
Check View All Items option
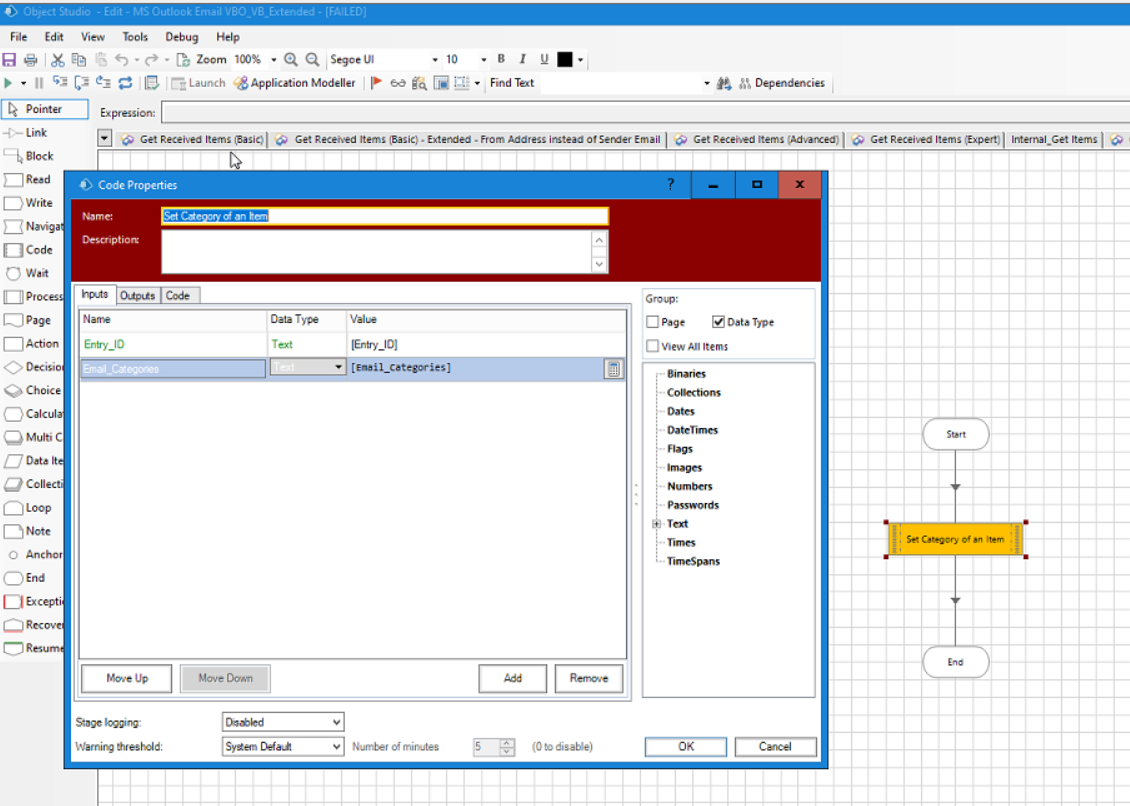click(652, 345)
